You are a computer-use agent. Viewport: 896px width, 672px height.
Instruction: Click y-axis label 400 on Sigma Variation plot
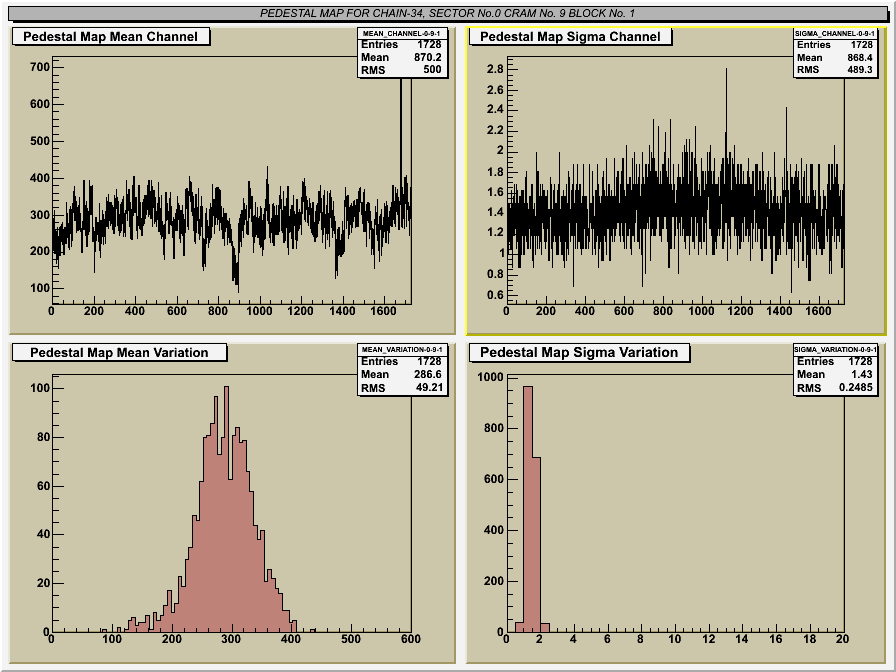tap(494, 530)
